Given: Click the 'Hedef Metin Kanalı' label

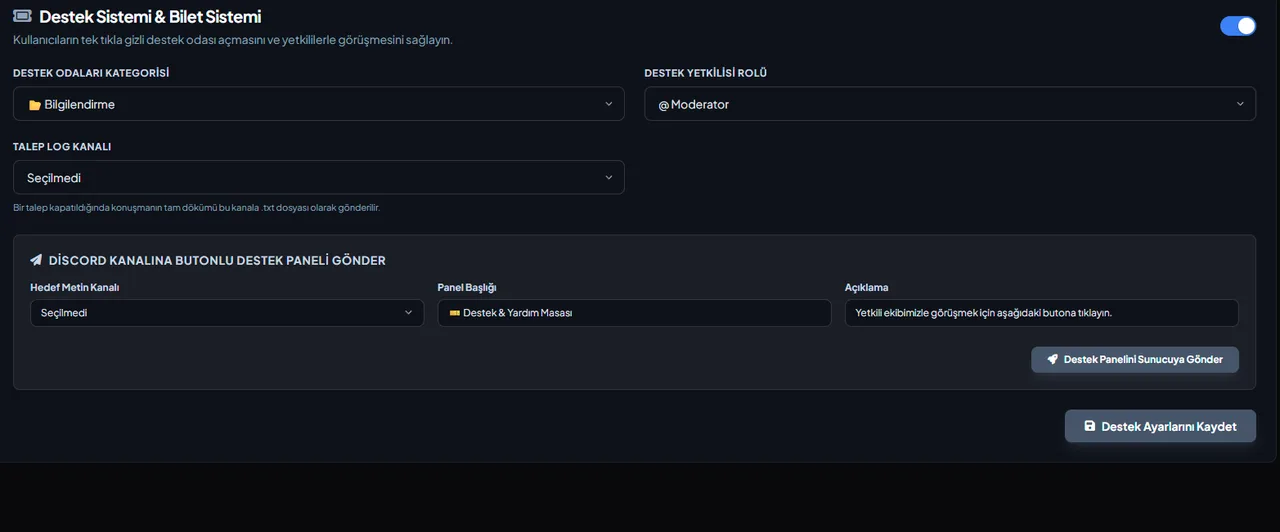Looking at the screenshot, I should [x=75, y=287].
